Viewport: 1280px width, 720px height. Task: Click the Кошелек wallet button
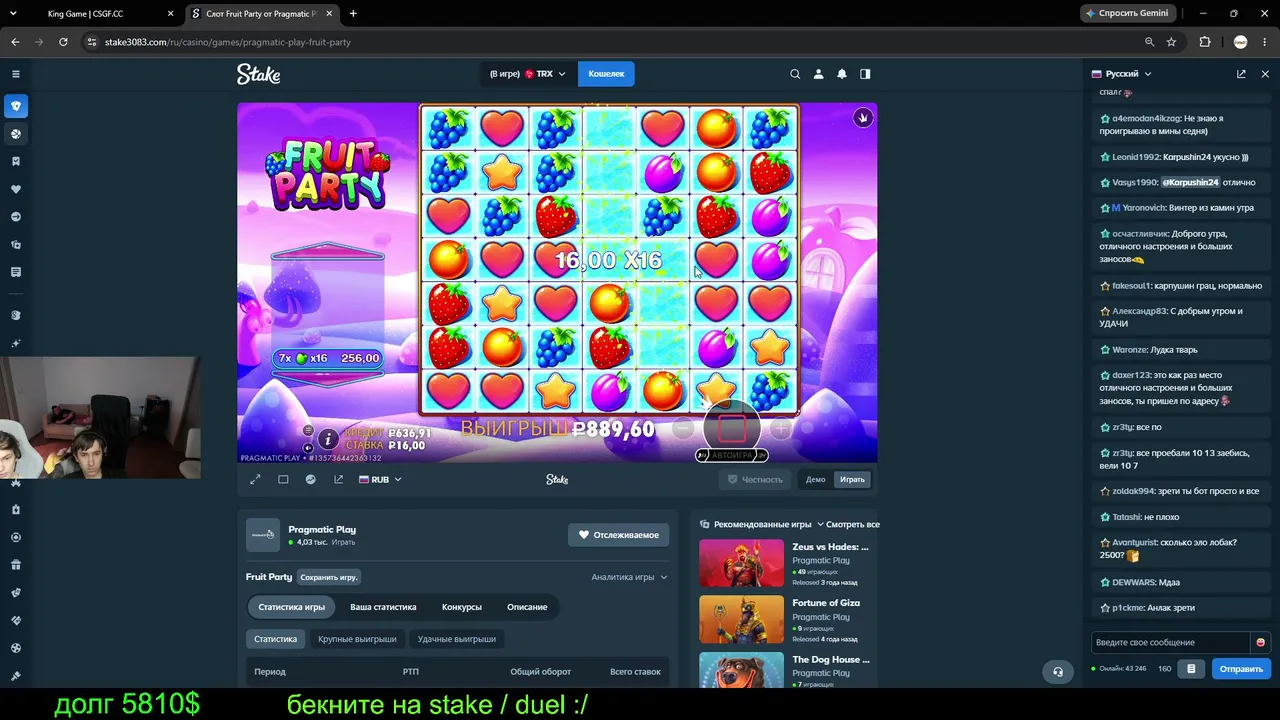[x=606, y=74]
